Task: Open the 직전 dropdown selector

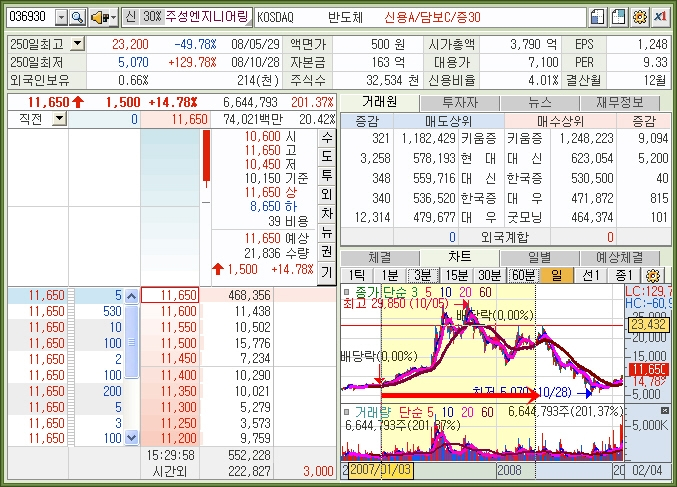Action: pyautogui.click(x=58, y=119)
